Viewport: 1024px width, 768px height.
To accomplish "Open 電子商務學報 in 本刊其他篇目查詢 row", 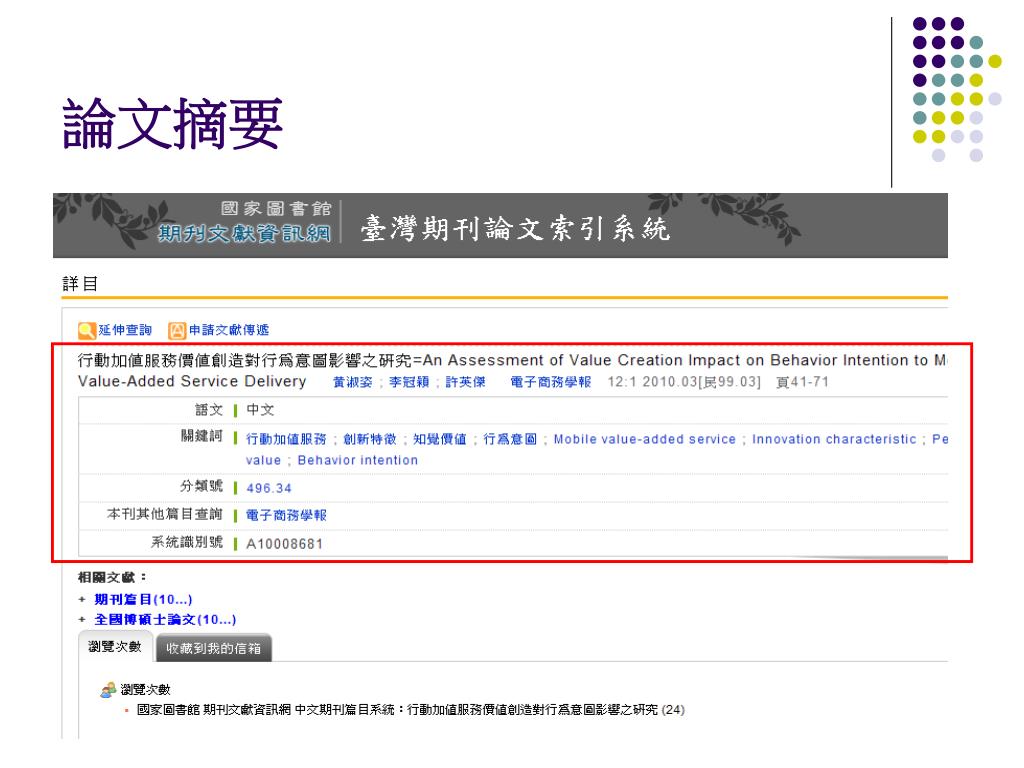I will pyautogui.click(x=286, y=516).
